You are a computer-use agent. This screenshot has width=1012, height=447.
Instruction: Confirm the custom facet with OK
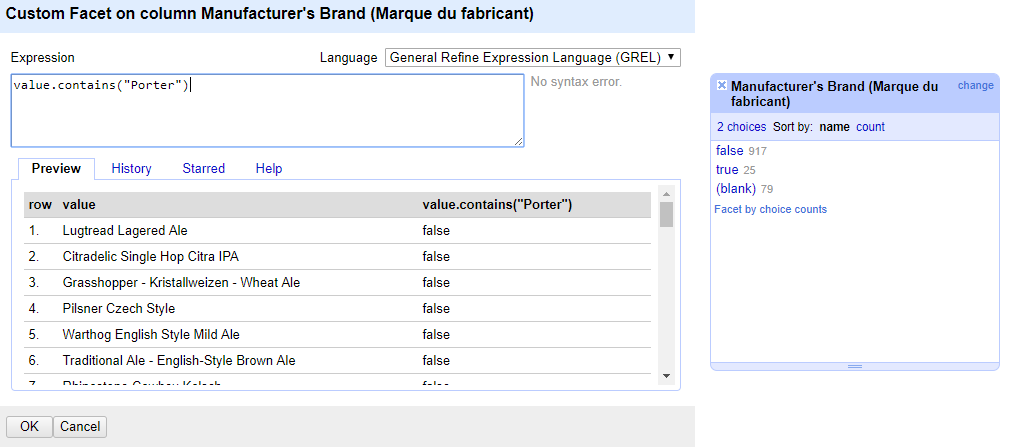point(29,426)
